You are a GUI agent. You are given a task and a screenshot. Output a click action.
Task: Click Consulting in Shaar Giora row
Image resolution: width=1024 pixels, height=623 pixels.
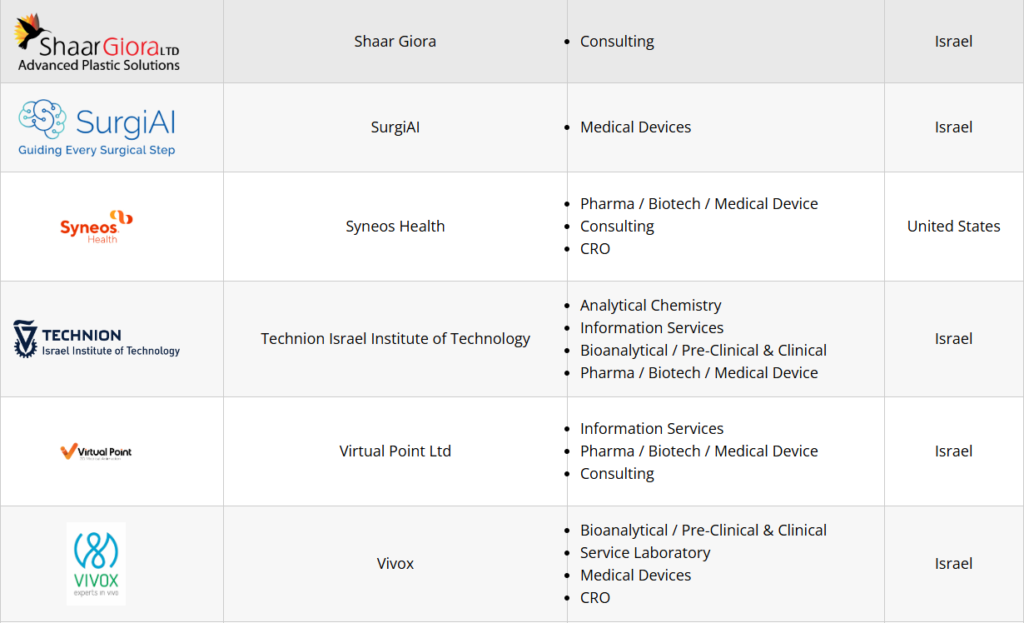coord(617,41)
